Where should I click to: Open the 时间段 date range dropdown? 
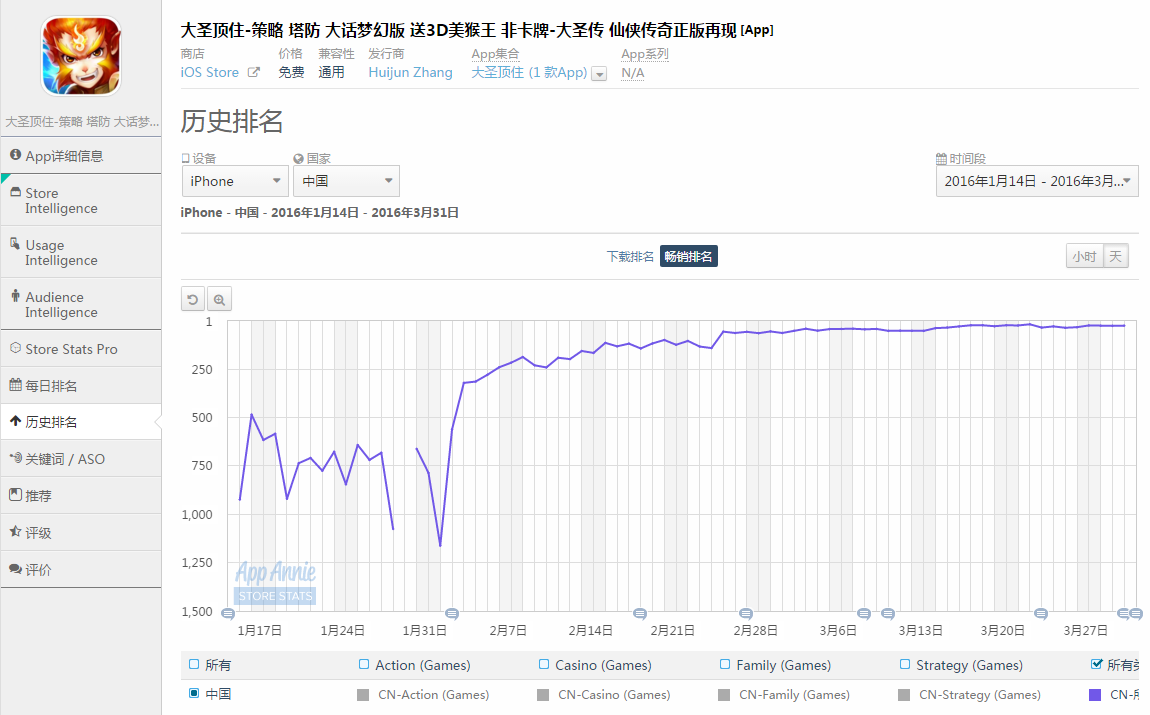point(1037,181)
